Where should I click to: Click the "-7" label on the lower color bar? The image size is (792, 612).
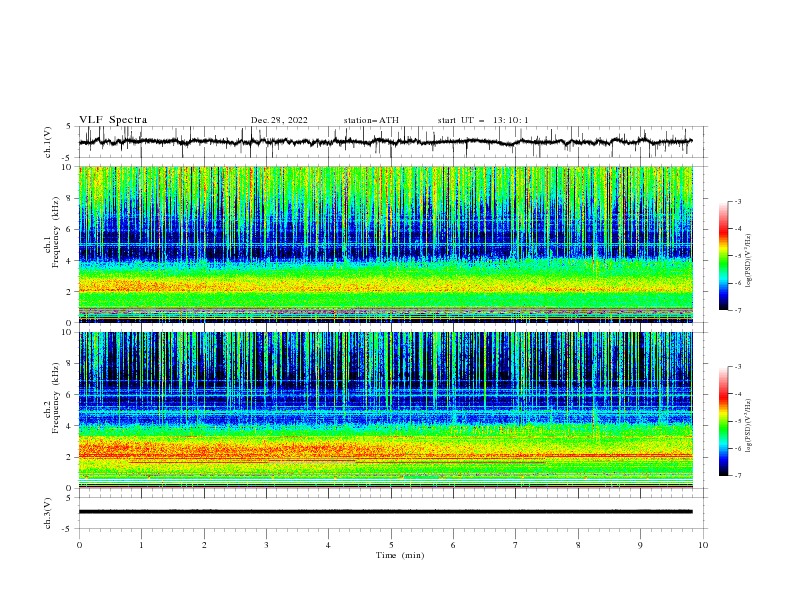pyautogui.click(x=737, y=475)
